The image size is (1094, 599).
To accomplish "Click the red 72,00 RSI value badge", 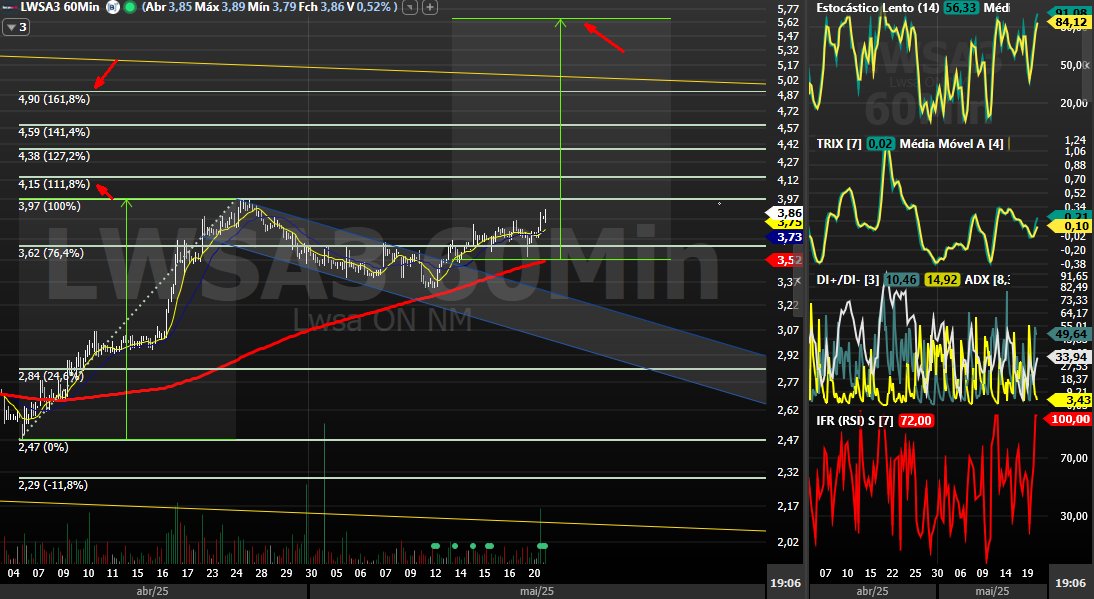I will (x=915, y=420).
